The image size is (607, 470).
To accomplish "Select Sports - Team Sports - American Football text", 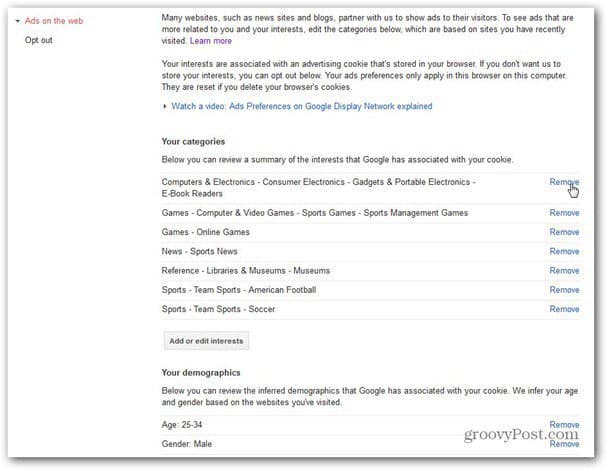I will tap(239, 290).
